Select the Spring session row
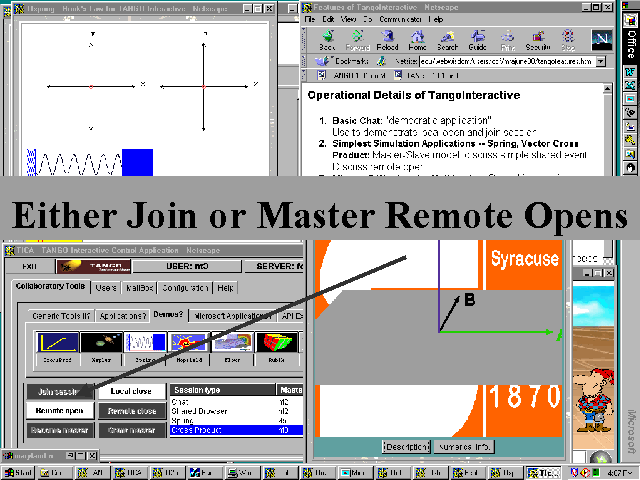The image size is (640, 480). coord(236,420)
